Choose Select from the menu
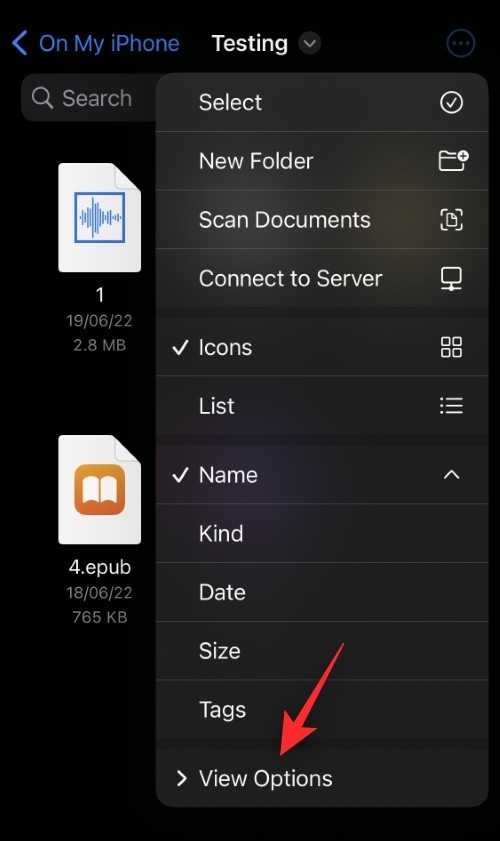Image resolution: width=500 pixels, height=841 pixels. click(x=322, y=102)
